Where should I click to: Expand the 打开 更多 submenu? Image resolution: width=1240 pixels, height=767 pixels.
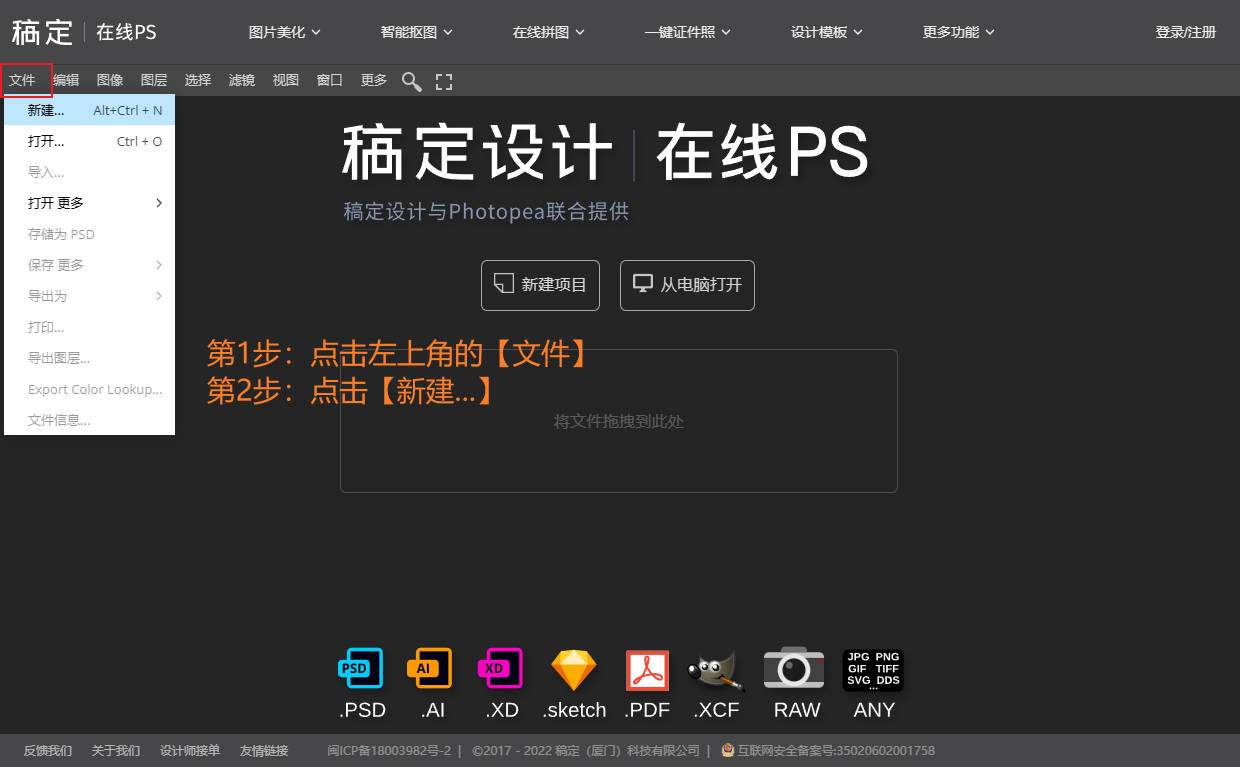[90, 203]
